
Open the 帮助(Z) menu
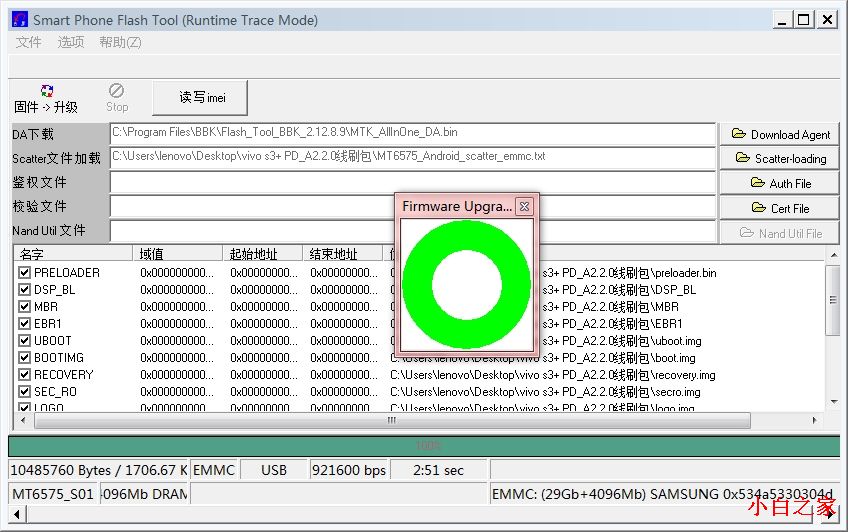pos(120,42)
